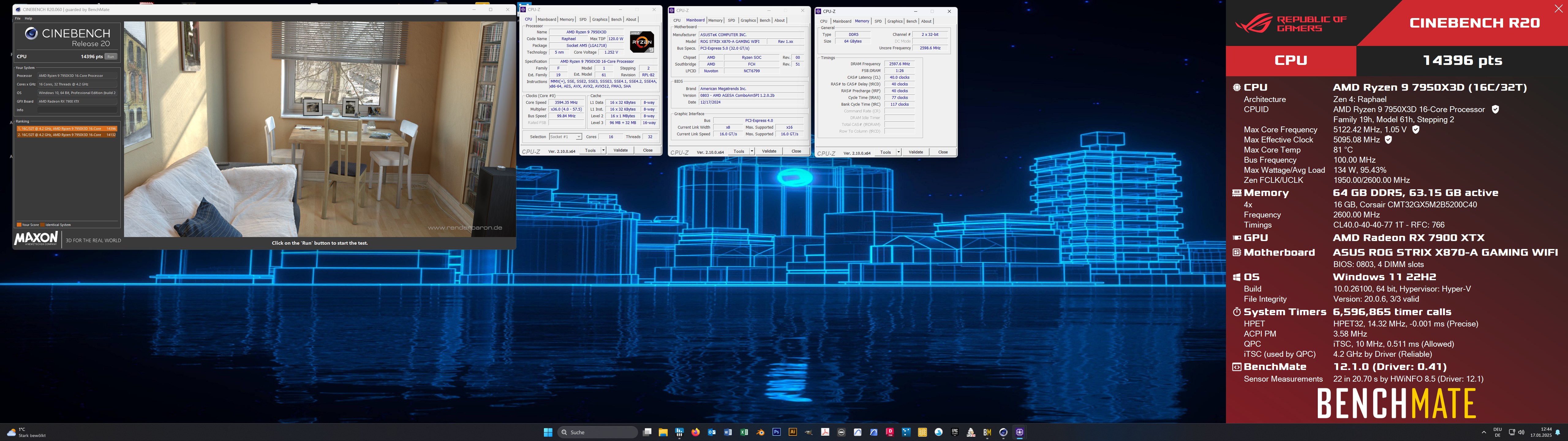Switch to Graphics tab in second CPU-Z window
This screenshot has width=1568, height=441.
click(748, 20)
